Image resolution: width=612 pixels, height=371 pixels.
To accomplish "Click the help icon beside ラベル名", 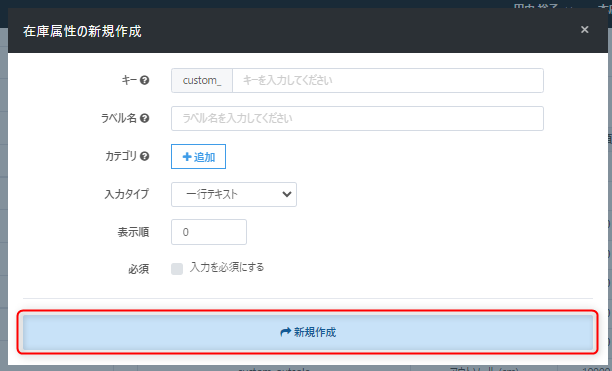I will (144, 118).
